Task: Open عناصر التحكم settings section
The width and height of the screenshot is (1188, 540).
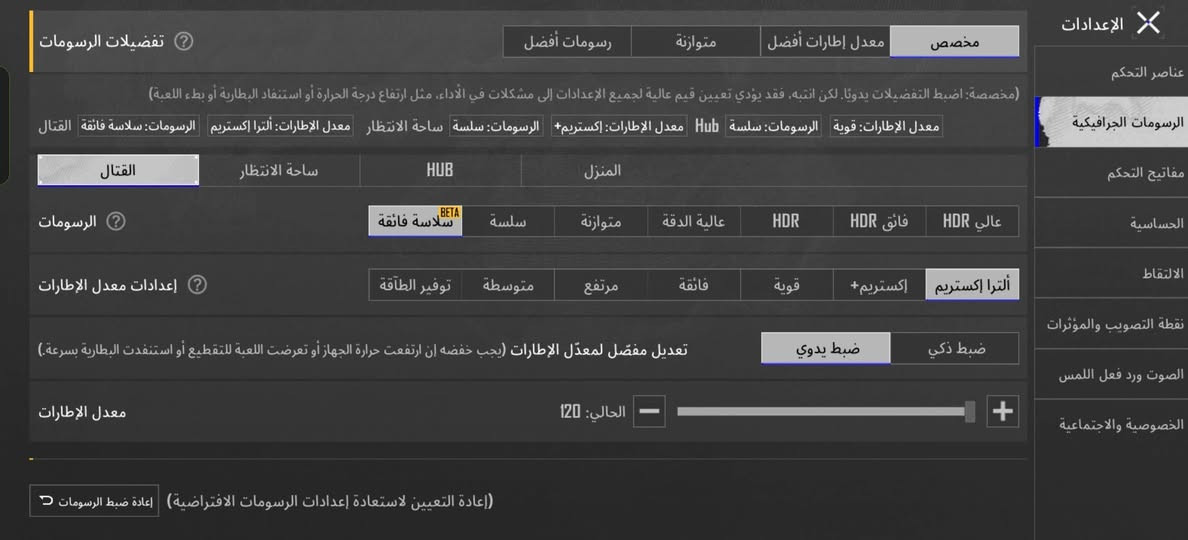Action: tap(1111, 73)
